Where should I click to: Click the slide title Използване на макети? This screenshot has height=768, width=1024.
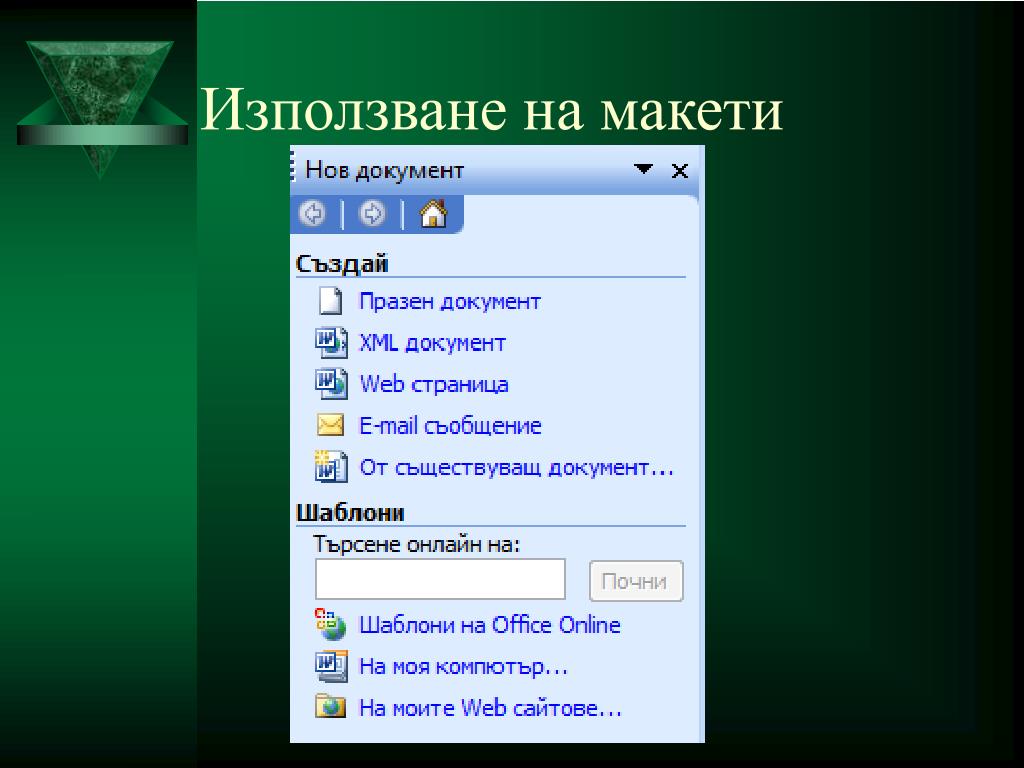tap(491, 110)
